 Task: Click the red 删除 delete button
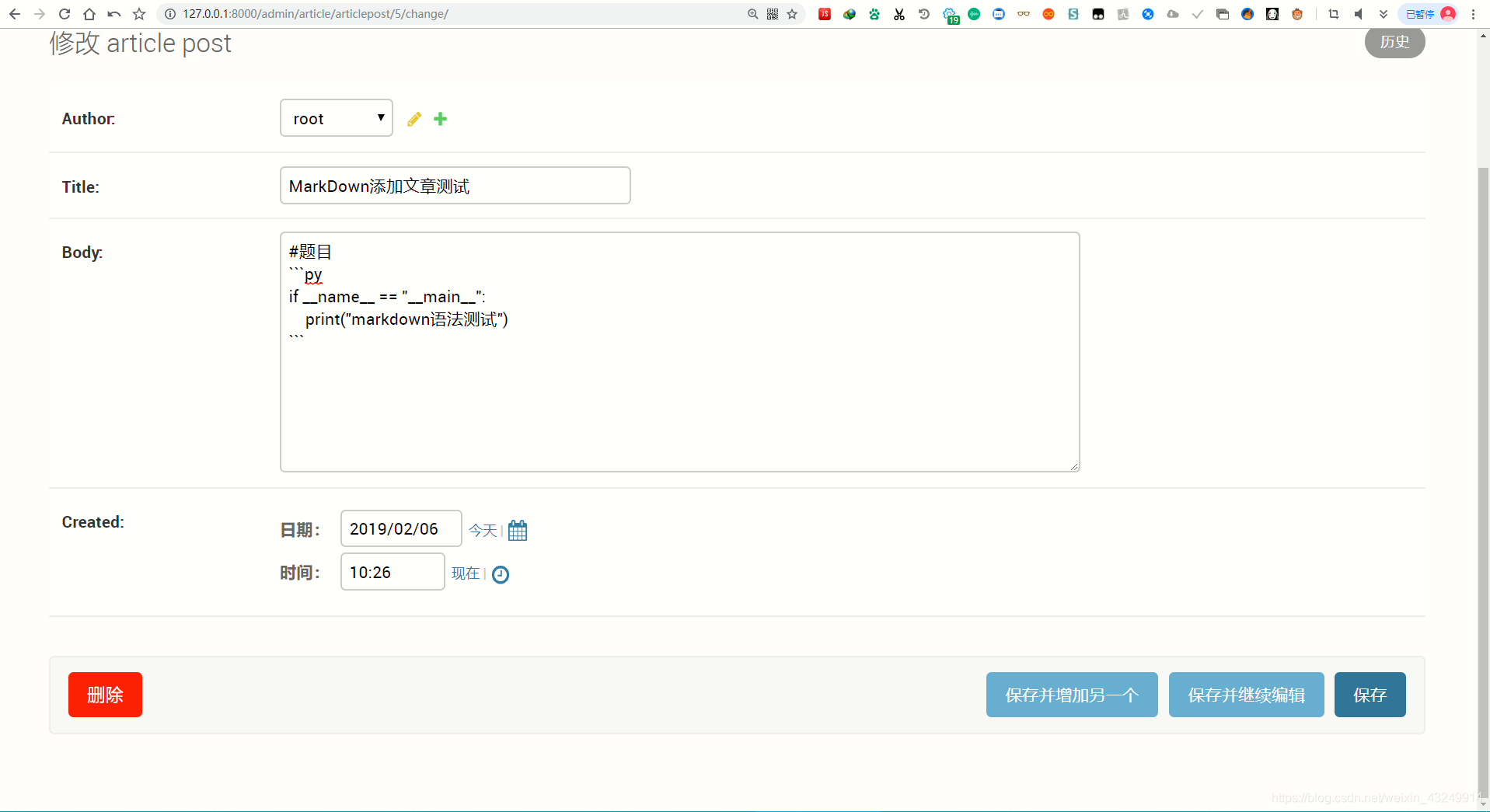click(105, 695)
